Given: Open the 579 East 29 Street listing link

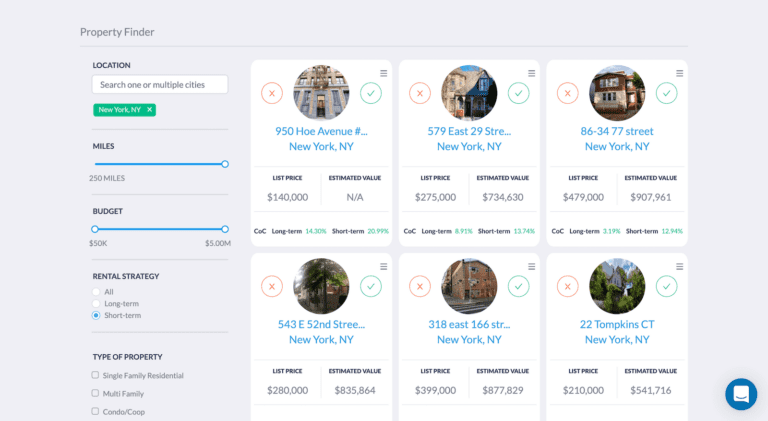Looking at the screenshot, I should [469, 131].
